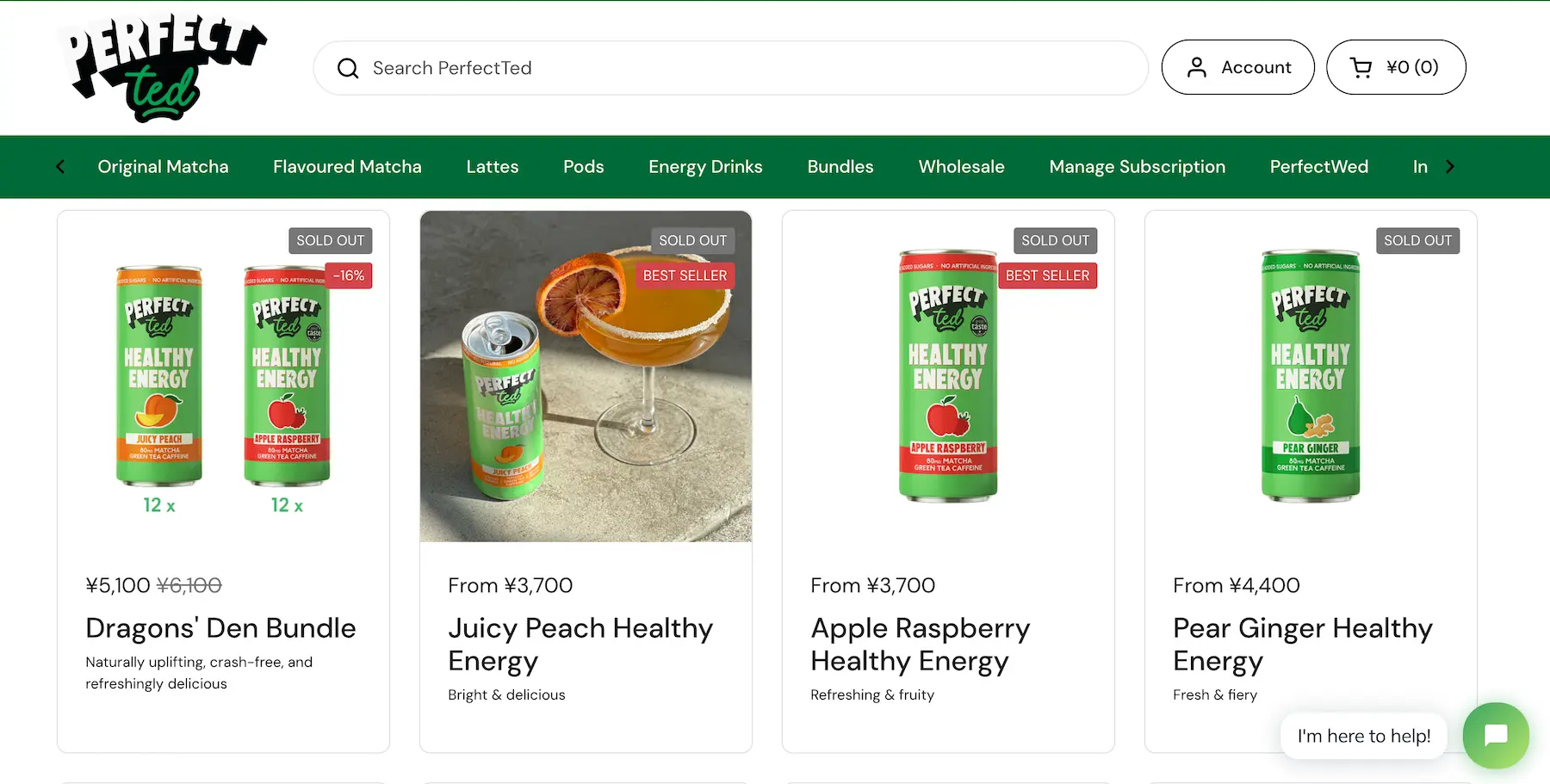Image resolution: width=1550 pixels, height=784 pixels.
Task: Click 'Refreshing & fruity' description
Action: click(872, 694)
